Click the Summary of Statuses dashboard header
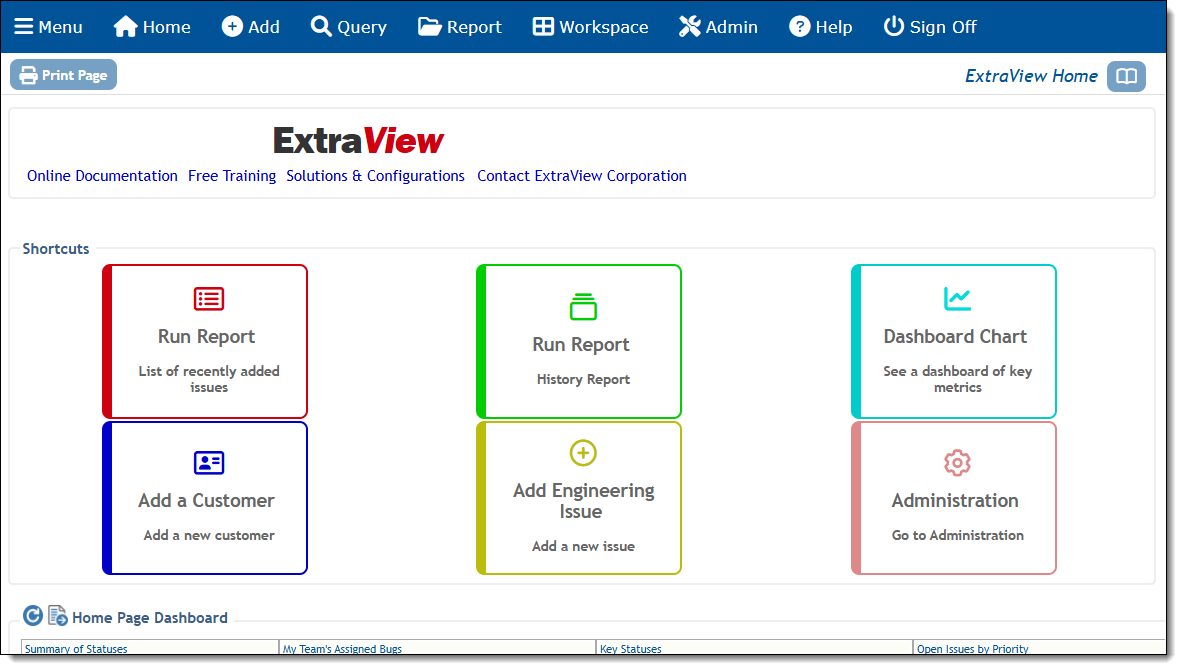The width and height of the screenshot is (1182, 670). click(x=76, y=649)
